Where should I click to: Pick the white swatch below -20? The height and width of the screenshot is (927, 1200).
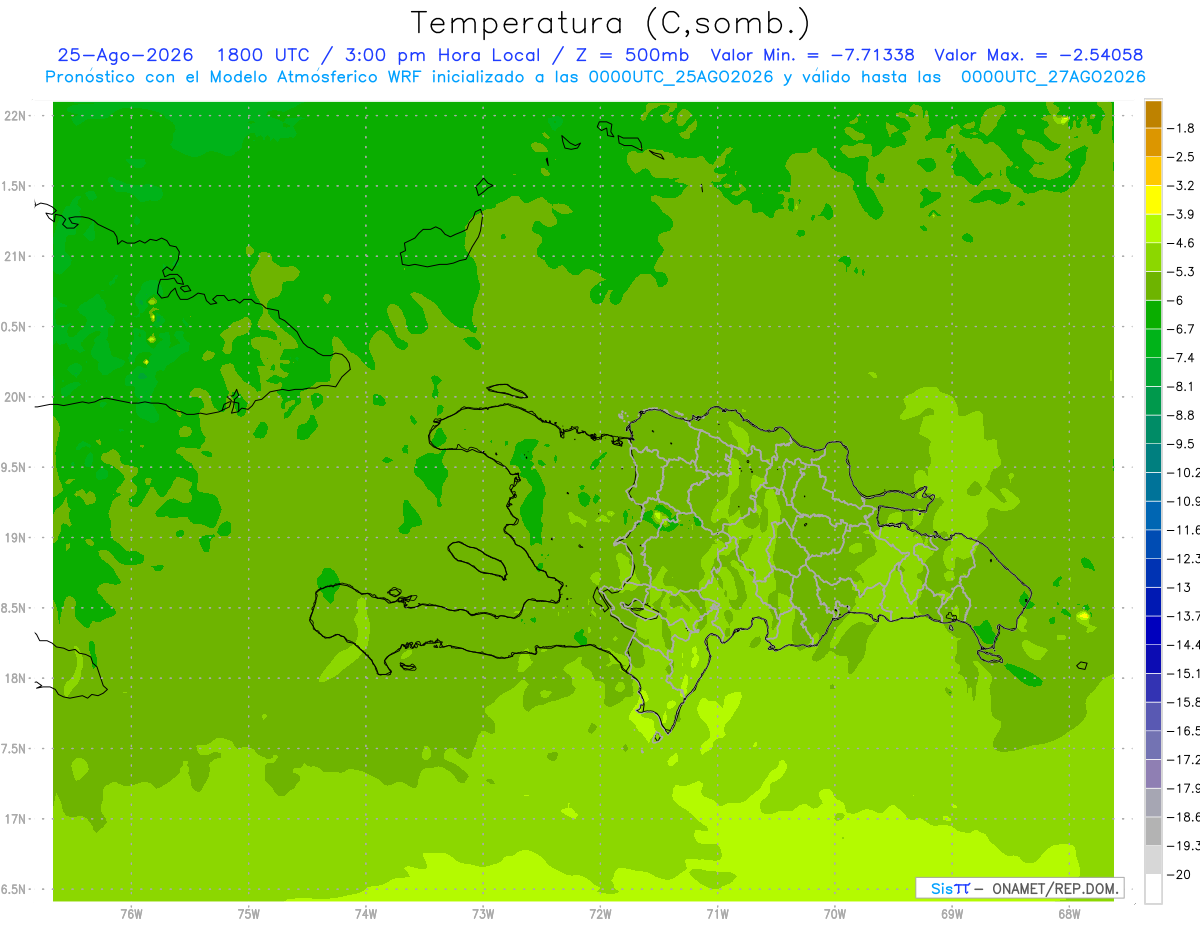pos(1153,888)
